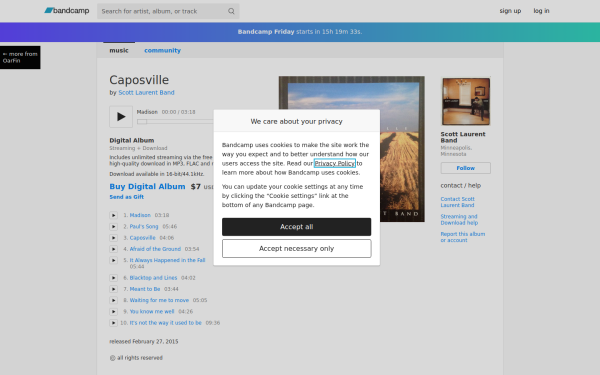Click the Privacy Policy link
600x375 pixels.
[335, 163]
